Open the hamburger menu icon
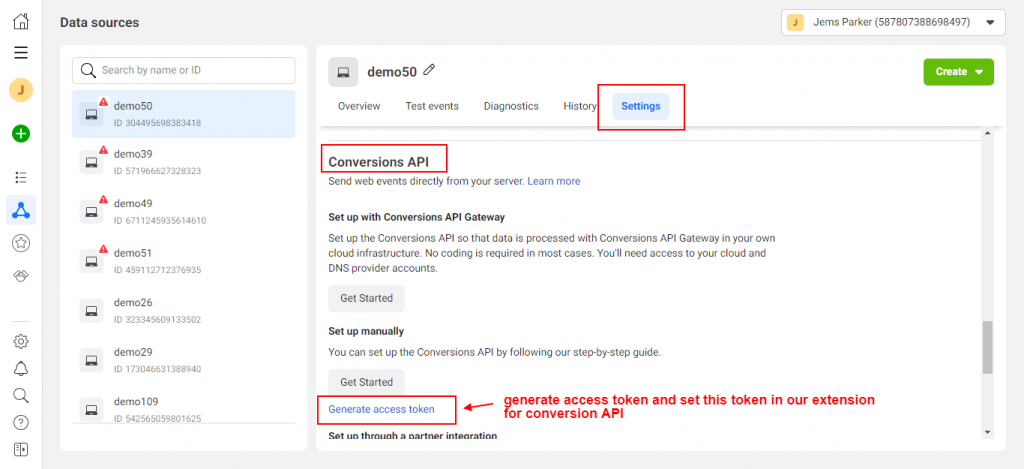Screen dimensions: 1024x469 (21, 53)
